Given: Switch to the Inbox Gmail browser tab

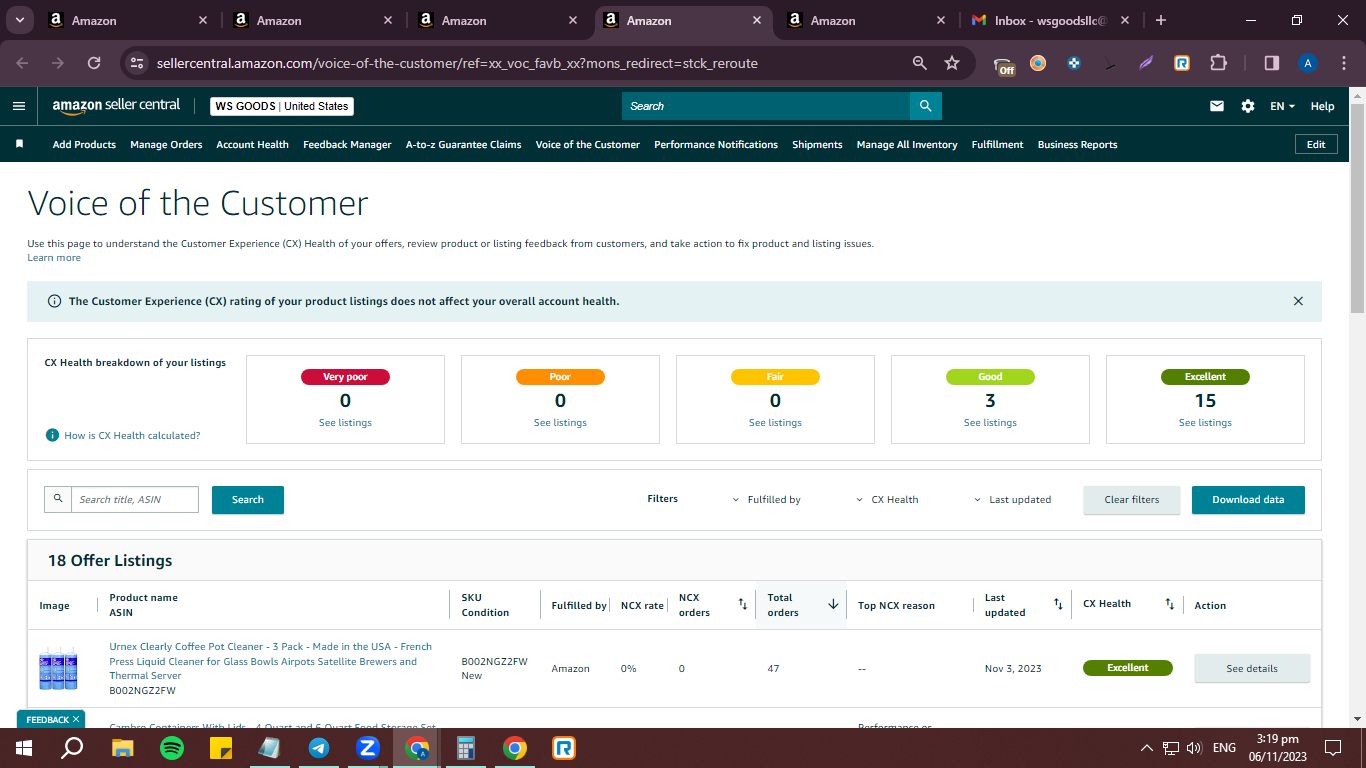Looking at the screenshot, I should pyautogui.click(x=1049, y=20).
